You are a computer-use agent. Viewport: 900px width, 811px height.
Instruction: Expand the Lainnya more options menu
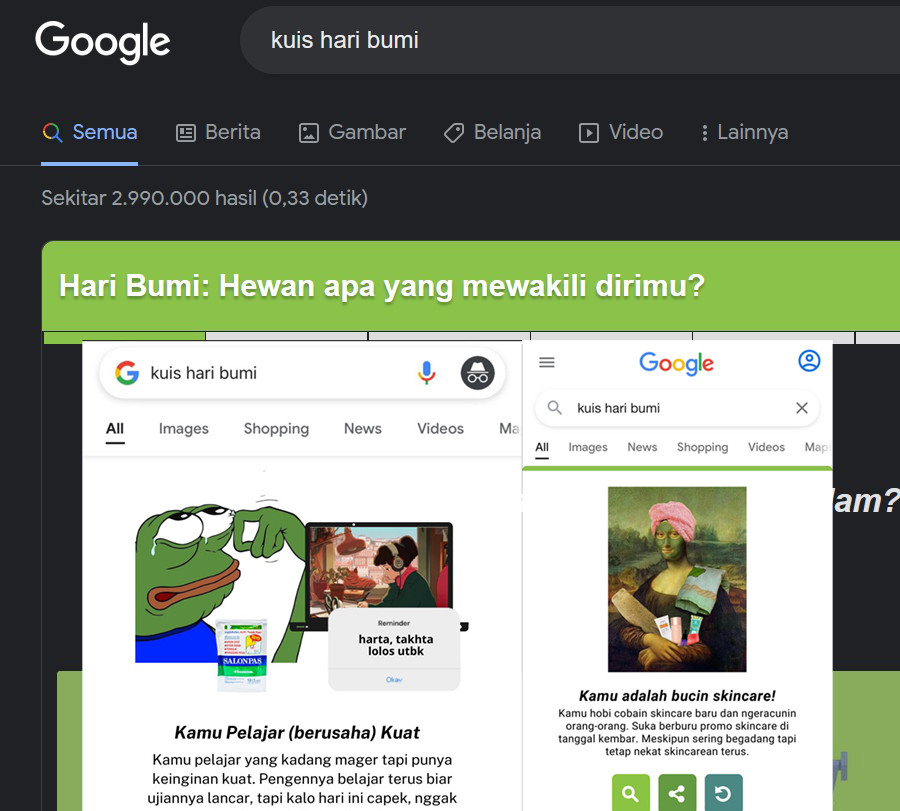pos(744,133)
